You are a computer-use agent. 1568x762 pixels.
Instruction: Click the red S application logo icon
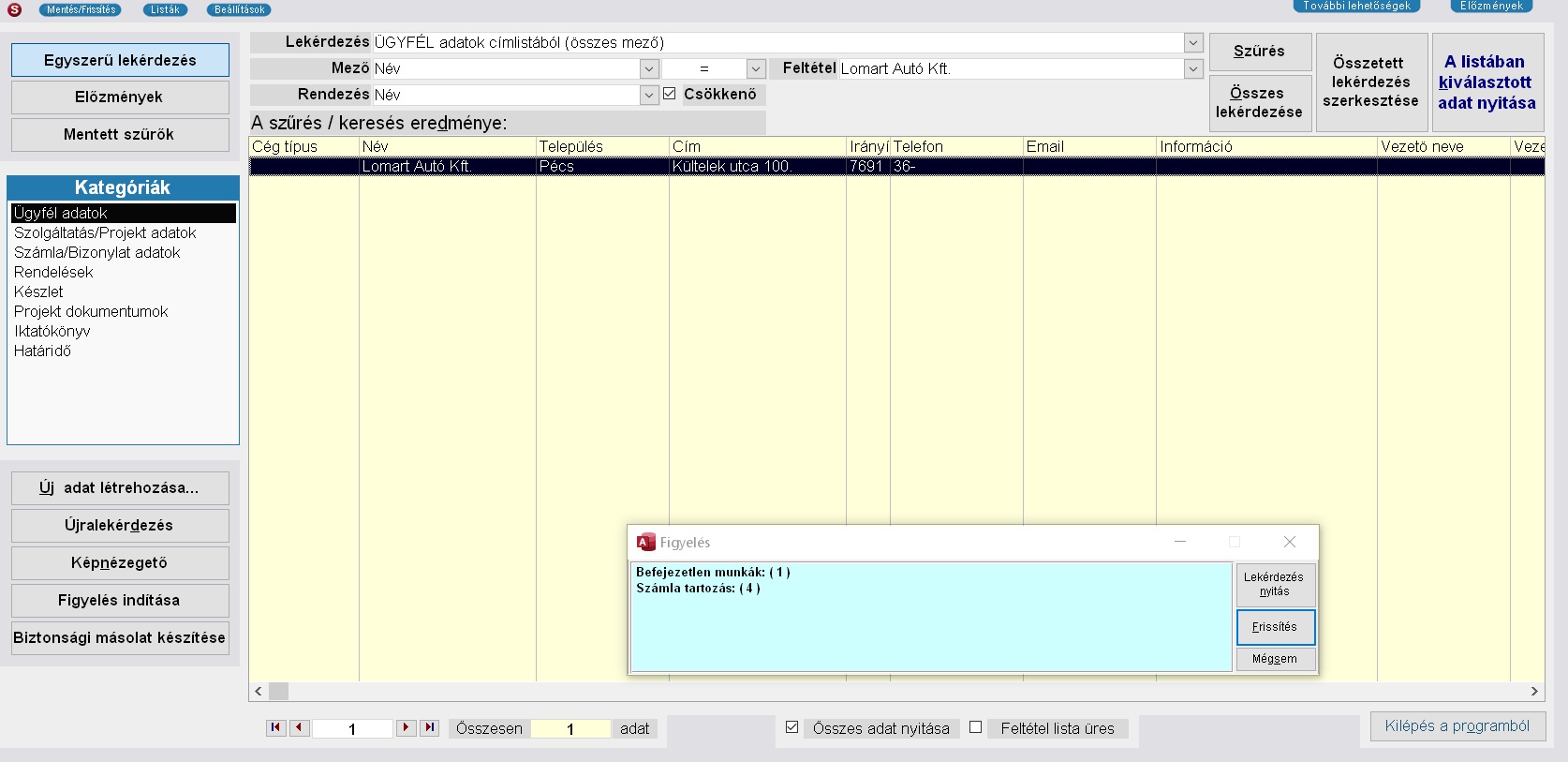tap(14, 9)
